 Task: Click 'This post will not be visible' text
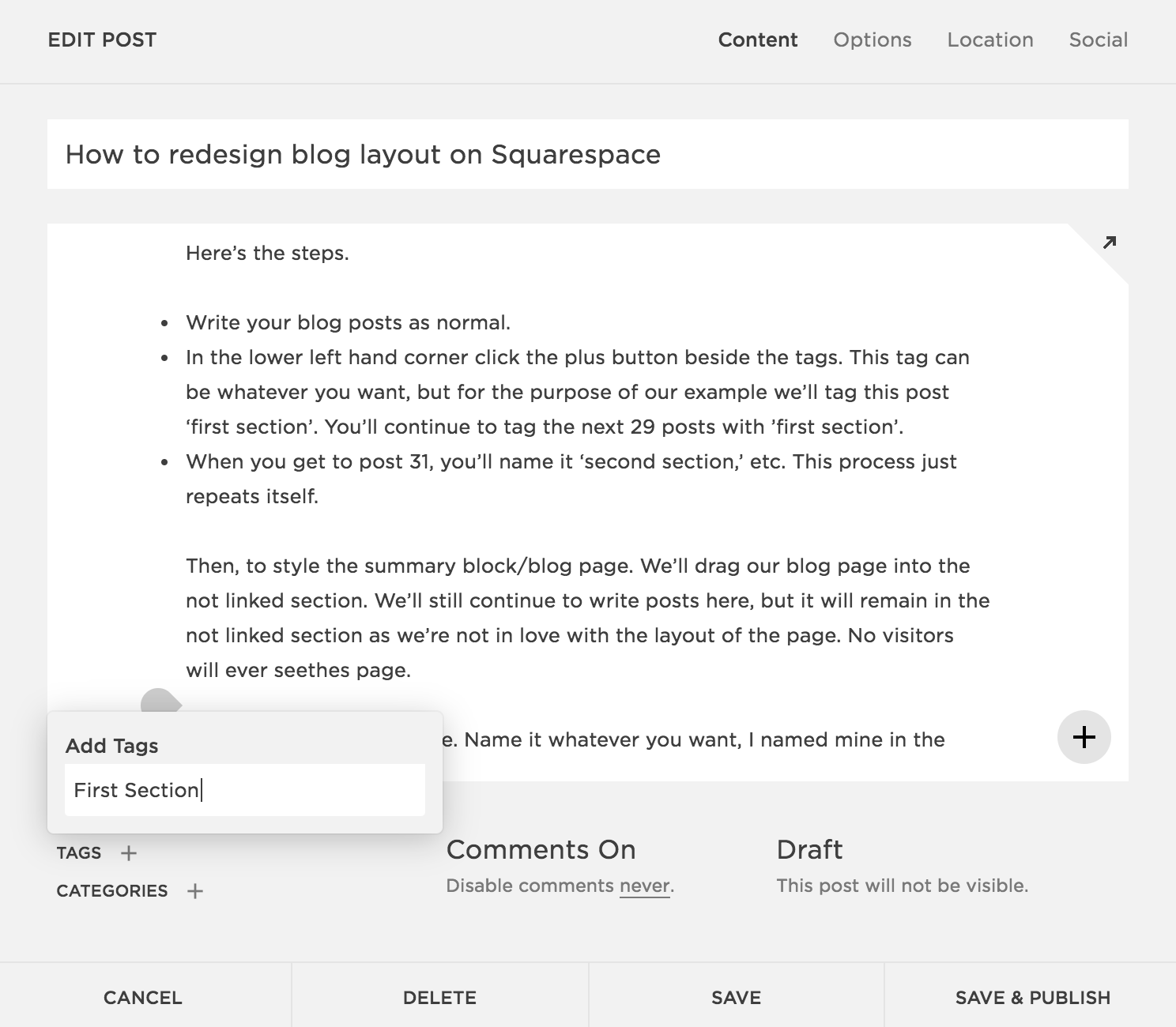pos(903,886)
